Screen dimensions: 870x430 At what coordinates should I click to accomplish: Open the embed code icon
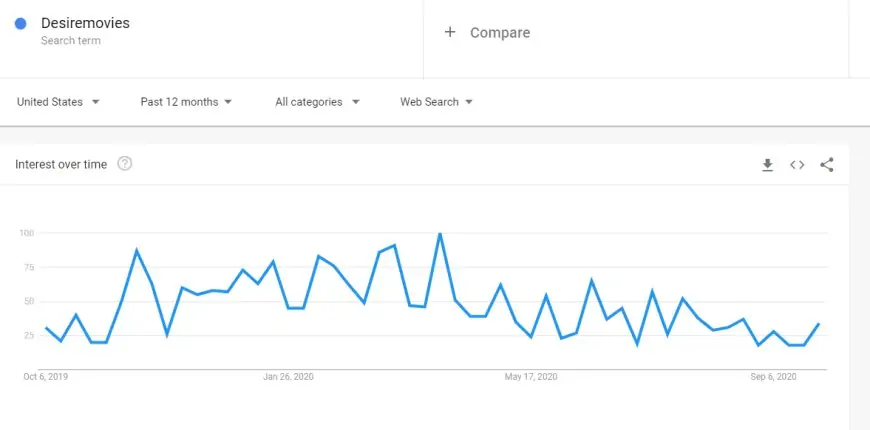[x=797, y=165]
